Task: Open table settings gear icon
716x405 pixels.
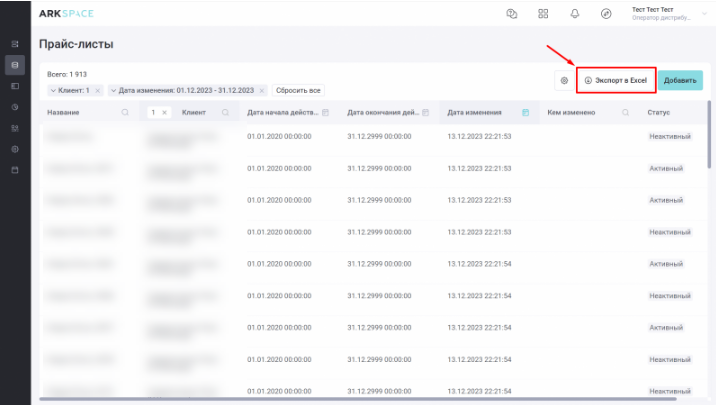Action: pos(564,80)
